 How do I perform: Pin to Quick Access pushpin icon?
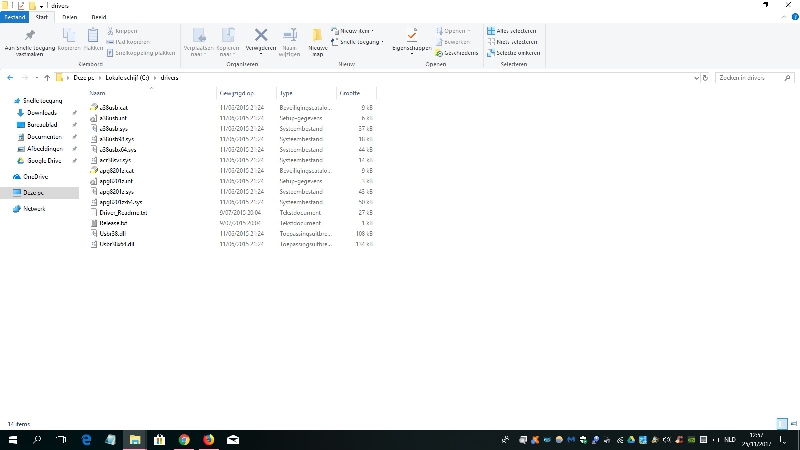pyautogui.click(x=29, y=36)
